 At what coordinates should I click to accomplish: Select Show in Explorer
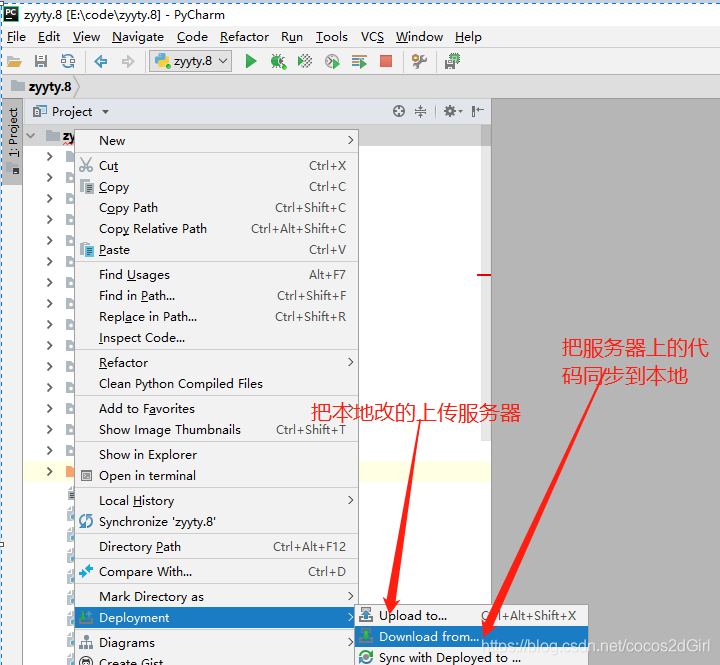(x=216, y=455)
